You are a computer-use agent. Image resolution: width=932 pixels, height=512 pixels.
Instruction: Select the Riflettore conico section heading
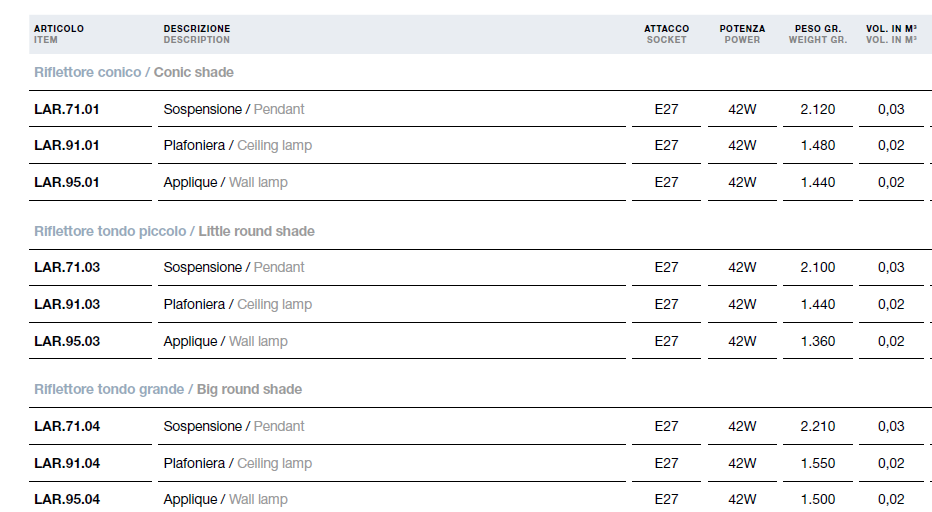(x=134, y=73)
